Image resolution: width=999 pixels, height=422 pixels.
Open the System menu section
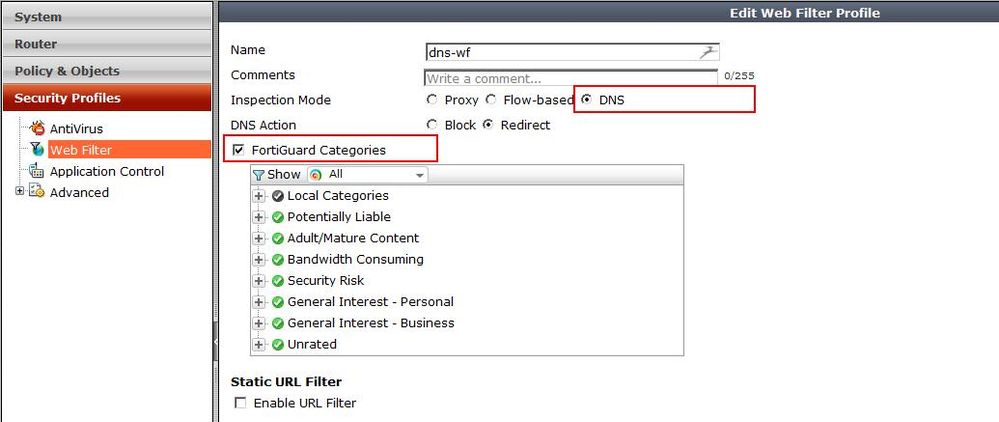pos(106,17)
